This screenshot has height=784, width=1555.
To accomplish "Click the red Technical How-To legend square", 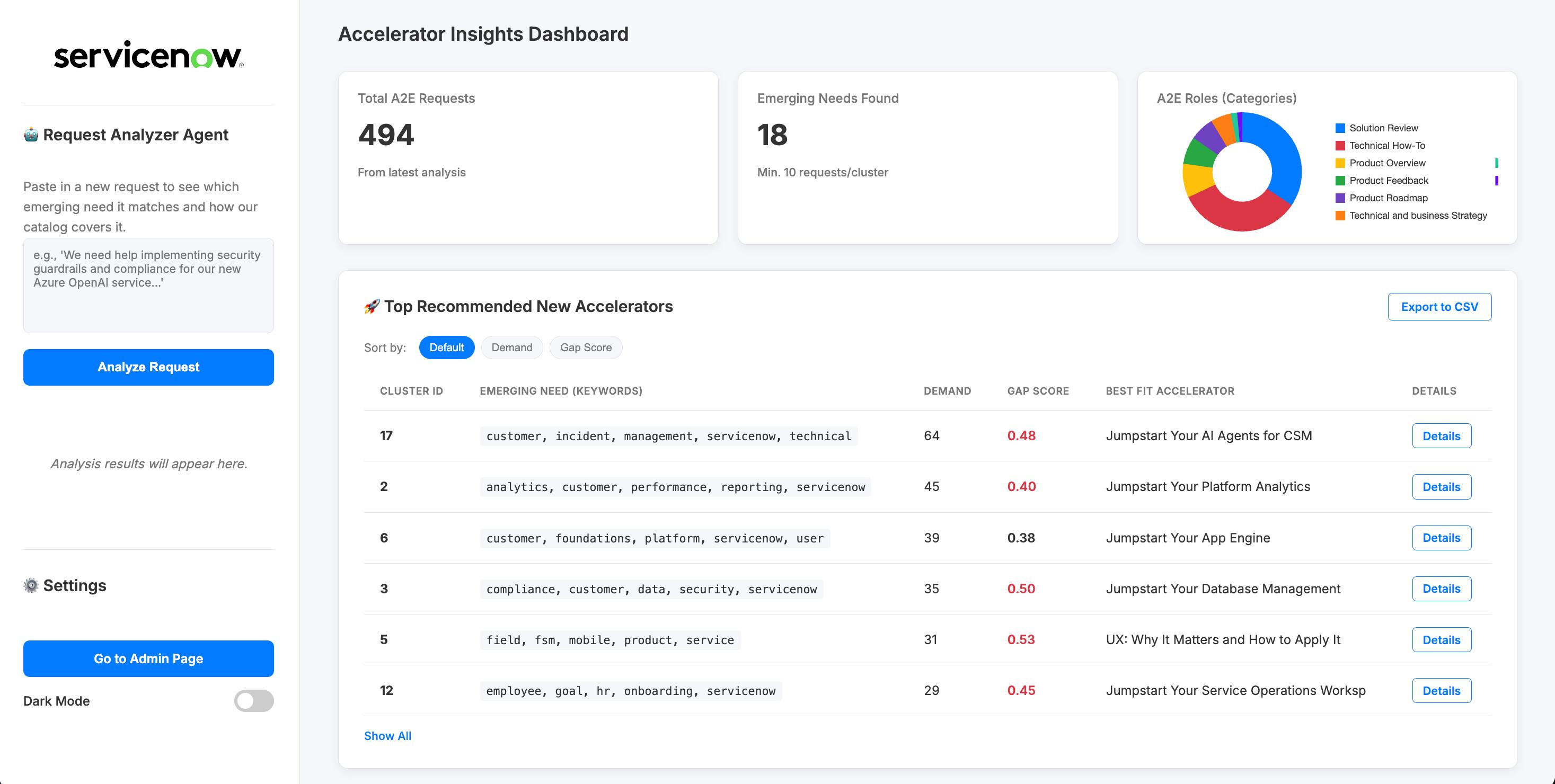I will click(x=1340, y=146).
